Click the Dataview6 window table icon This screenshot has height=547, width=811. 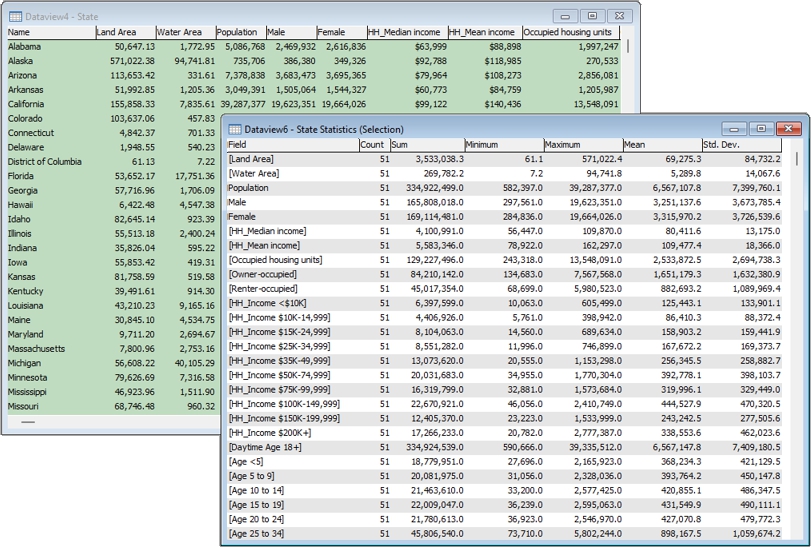coord(235,129)
